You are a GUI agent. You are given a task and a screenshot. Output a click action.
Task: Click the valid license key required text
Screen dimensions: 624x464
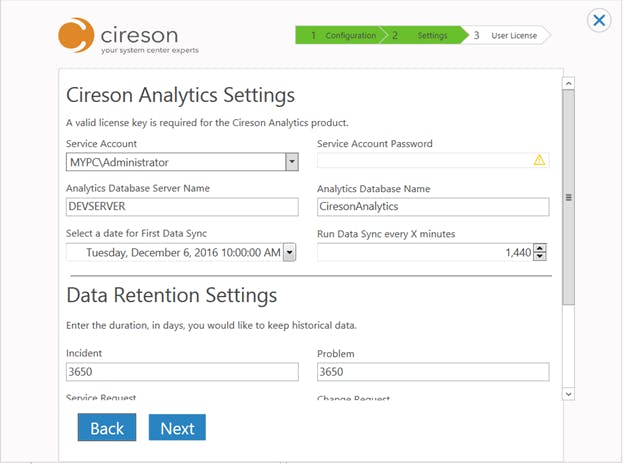[207, 123]
